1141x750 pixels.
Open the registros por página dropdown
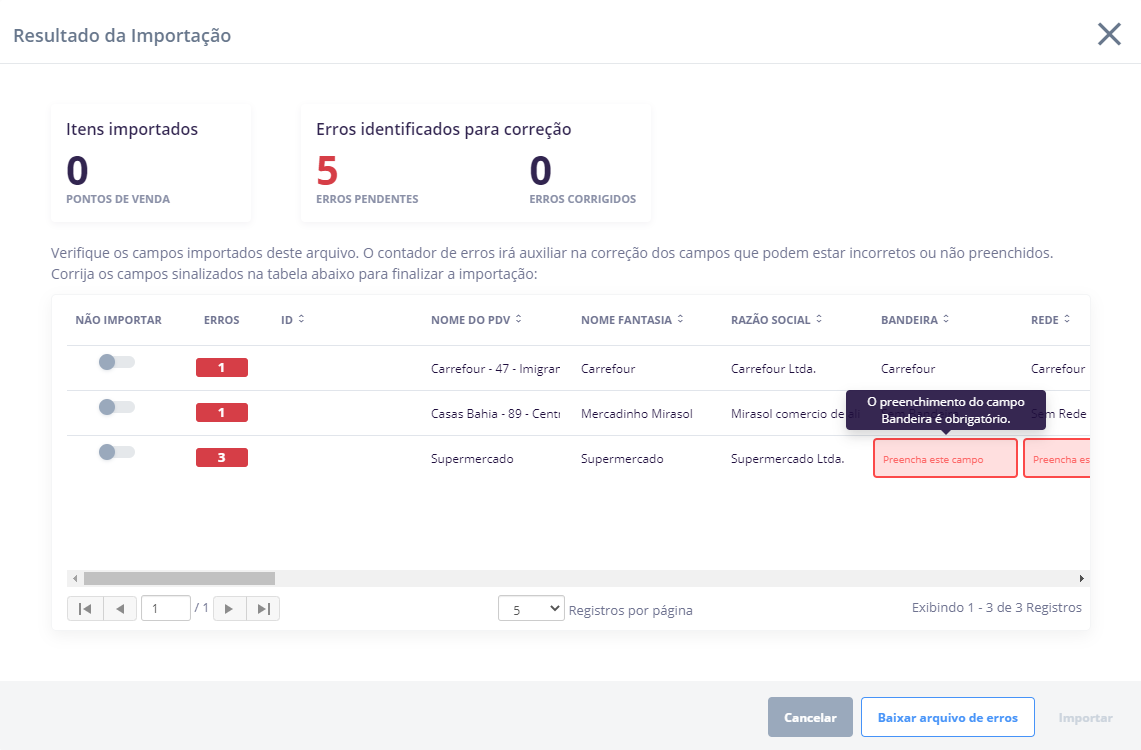point(531,608)
